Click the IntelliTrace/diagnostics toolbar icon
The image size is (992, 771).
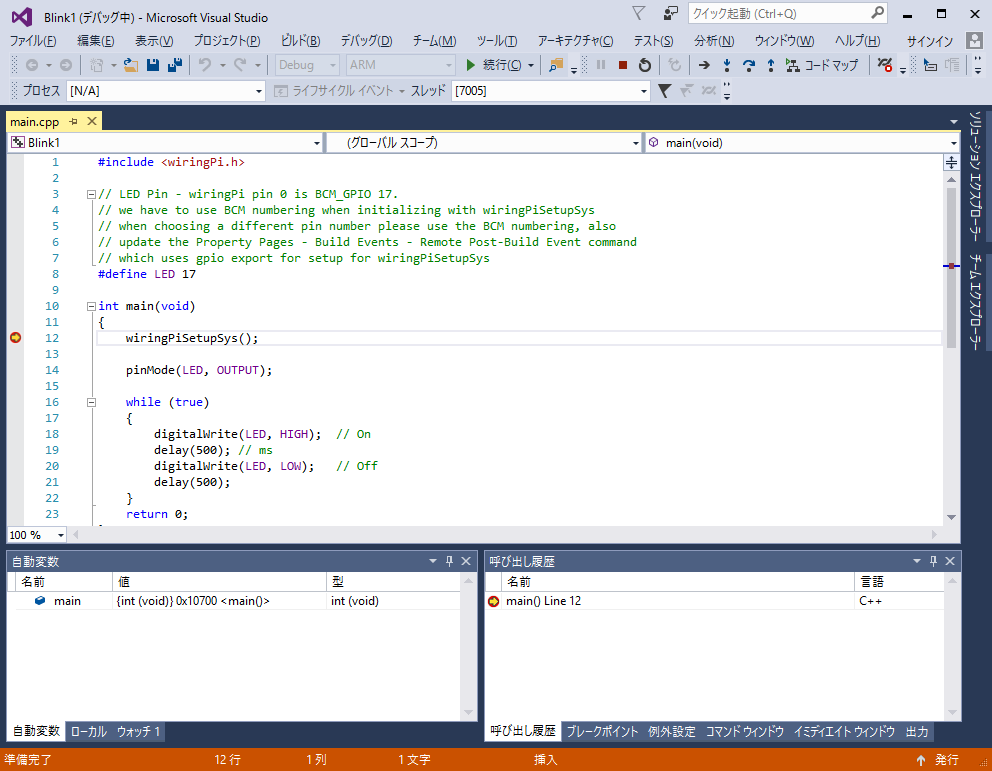click(x=884, y=65)
